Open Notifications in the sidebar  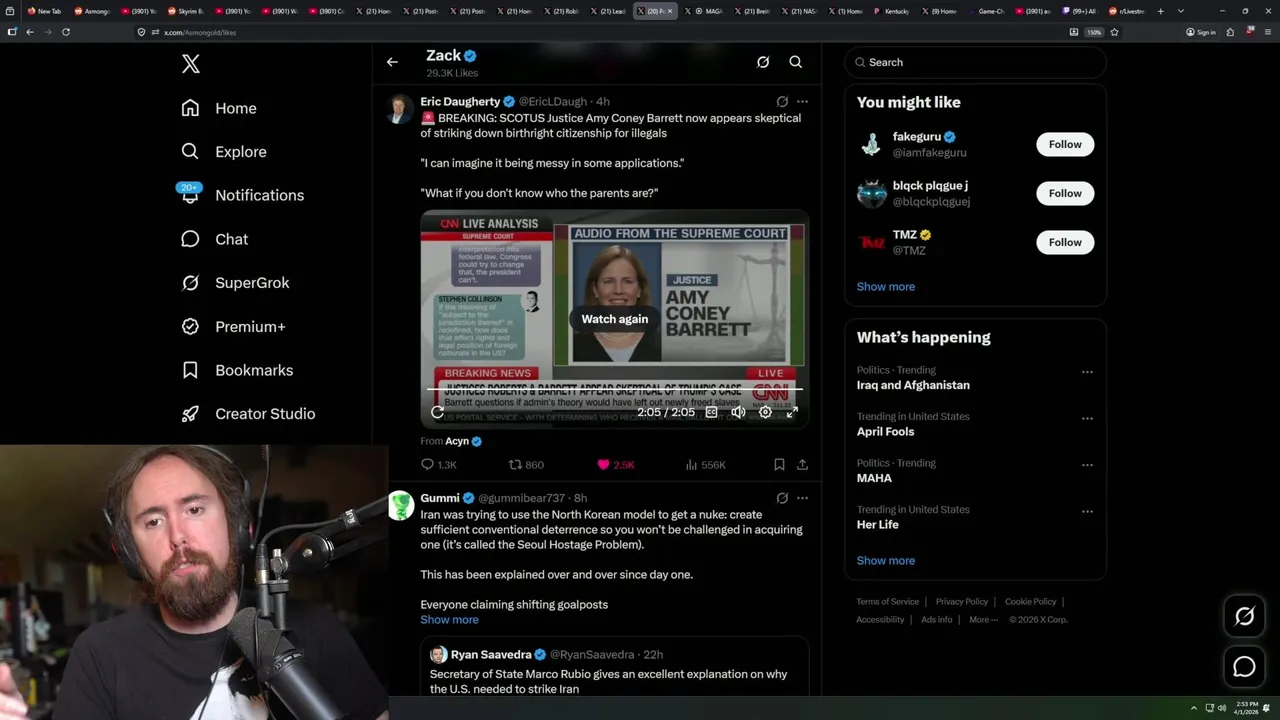pos(242,195)
